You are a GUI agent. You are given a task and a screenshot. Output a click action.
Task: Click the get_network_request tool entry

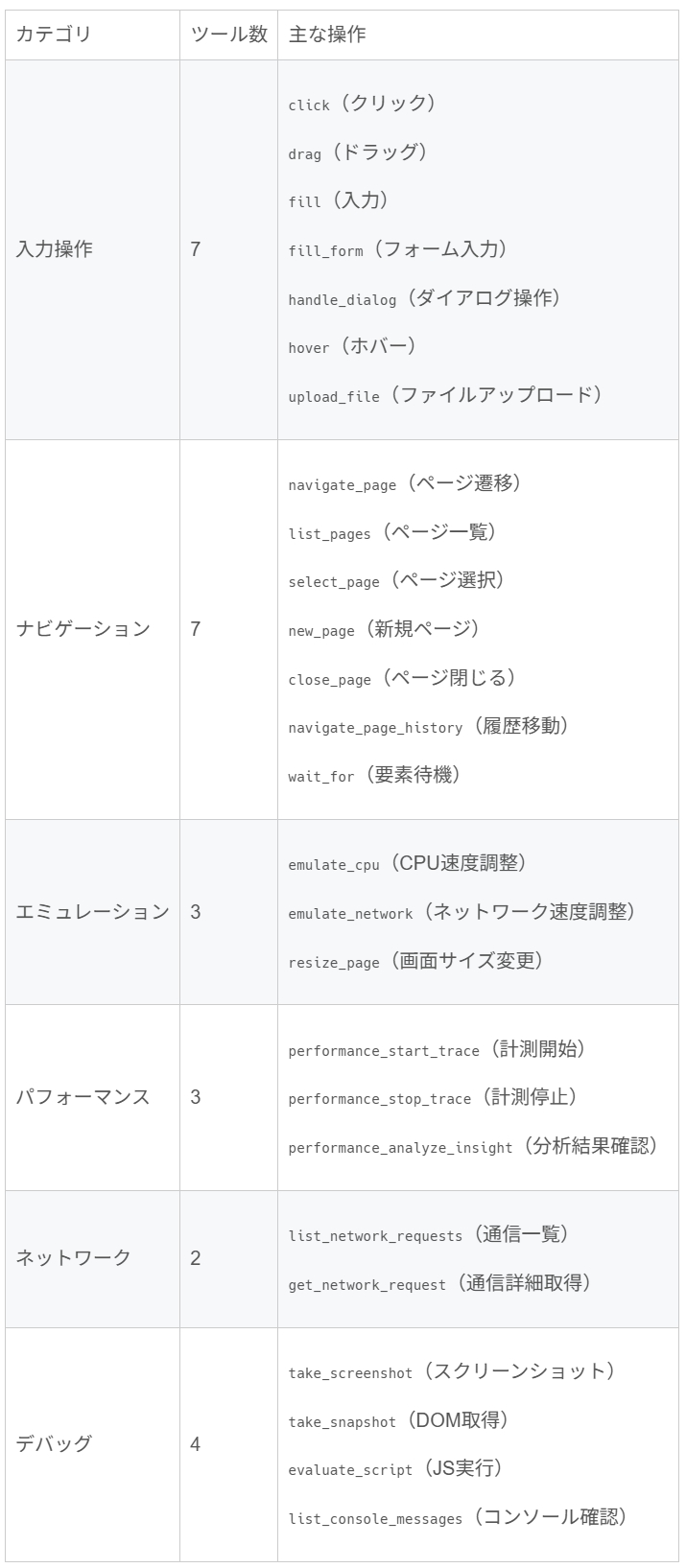(367, 1285)
